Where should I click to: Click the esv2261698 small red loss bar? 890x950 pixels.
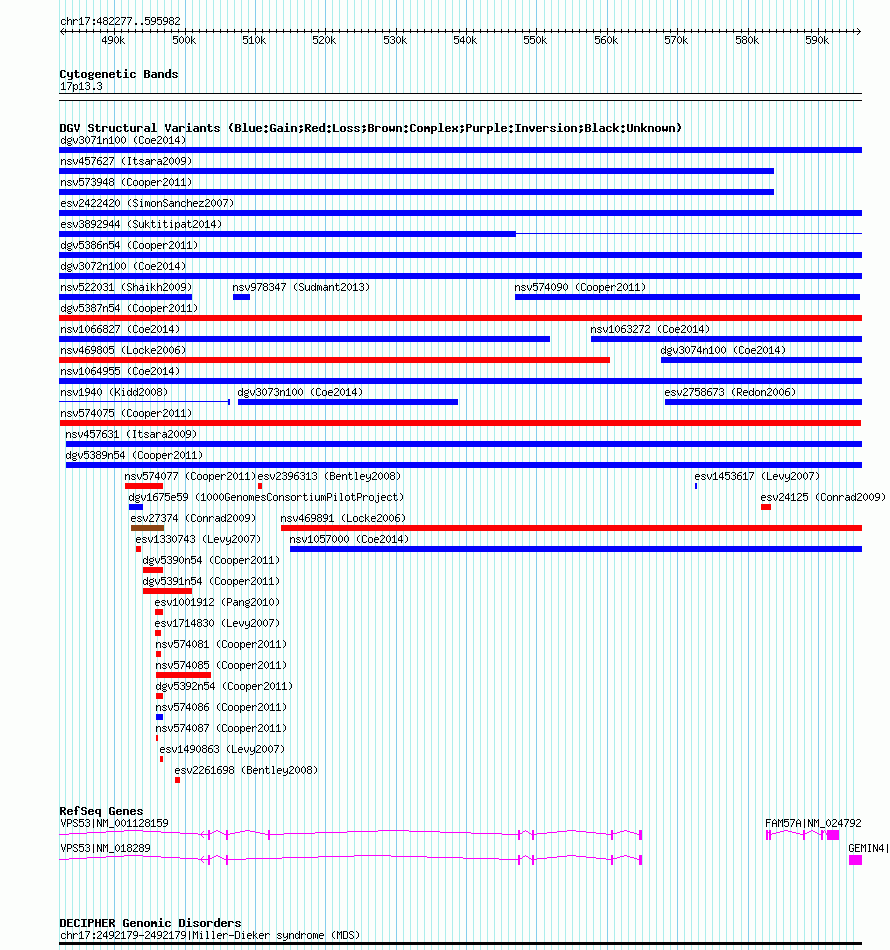(x=178, y=780)
